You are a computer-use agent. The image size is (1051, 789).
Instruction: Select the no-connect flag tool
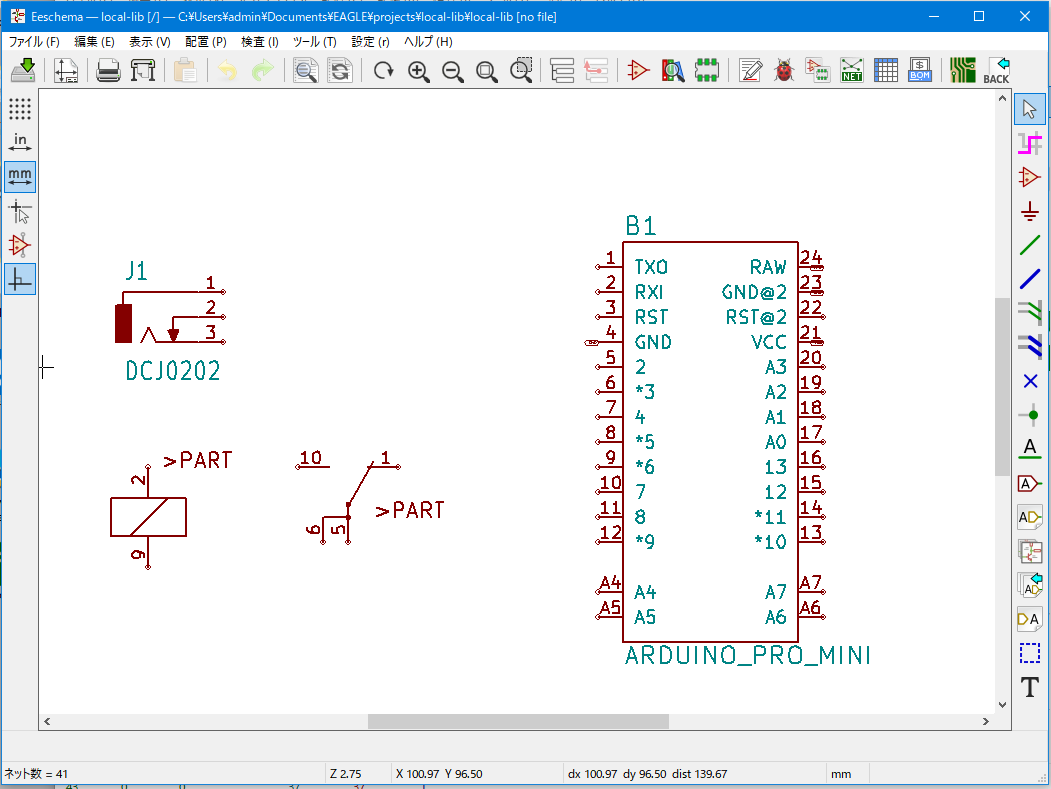tap(1030, 381)
